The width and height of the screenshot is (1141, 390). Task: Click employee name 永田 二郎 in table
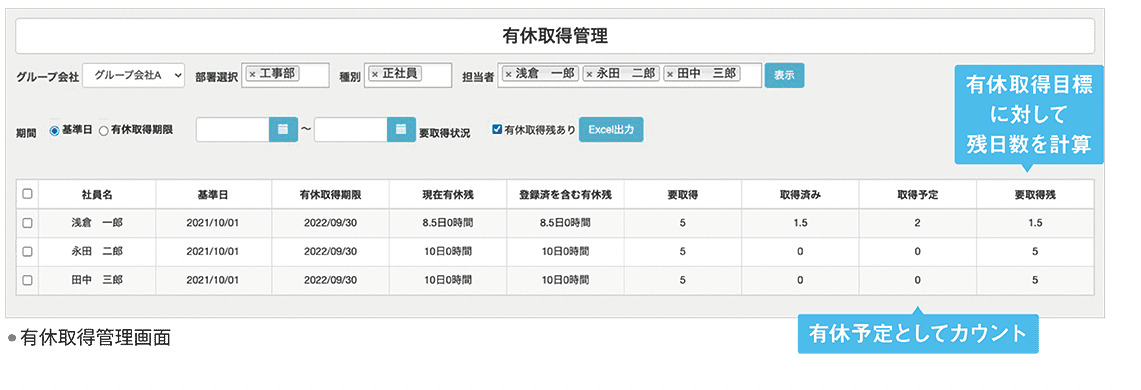tap(97, 252)
